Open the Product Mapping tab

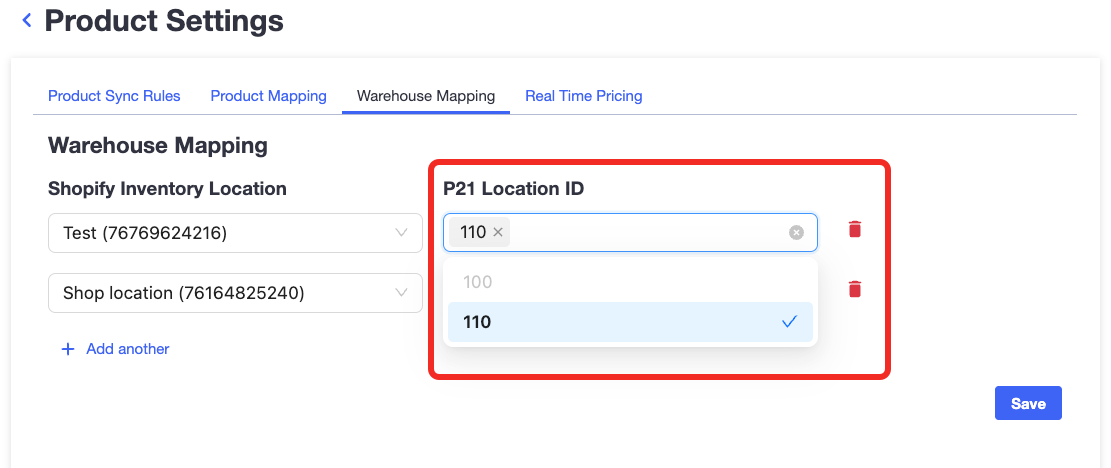tap(269, 96)
